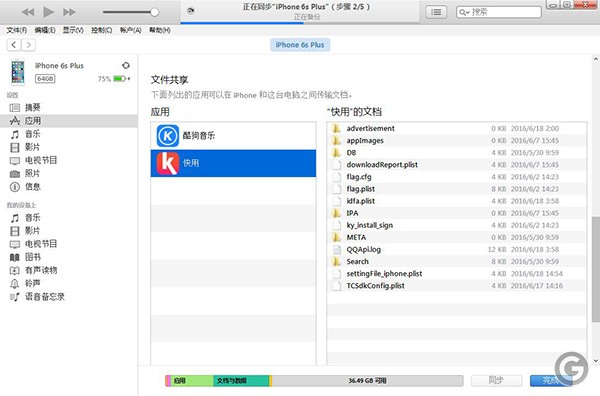Select flag.cfg file
Screen dimensions: 600x396
pos(457,177)
